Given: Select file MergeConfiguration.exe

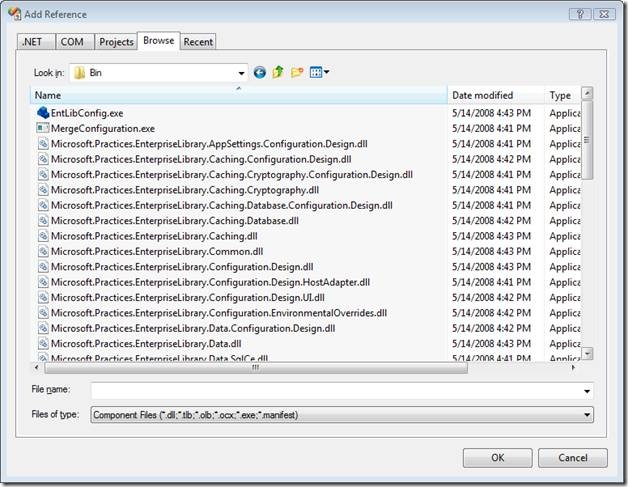Looking at the screenshot, I should (x=103, y=129).
